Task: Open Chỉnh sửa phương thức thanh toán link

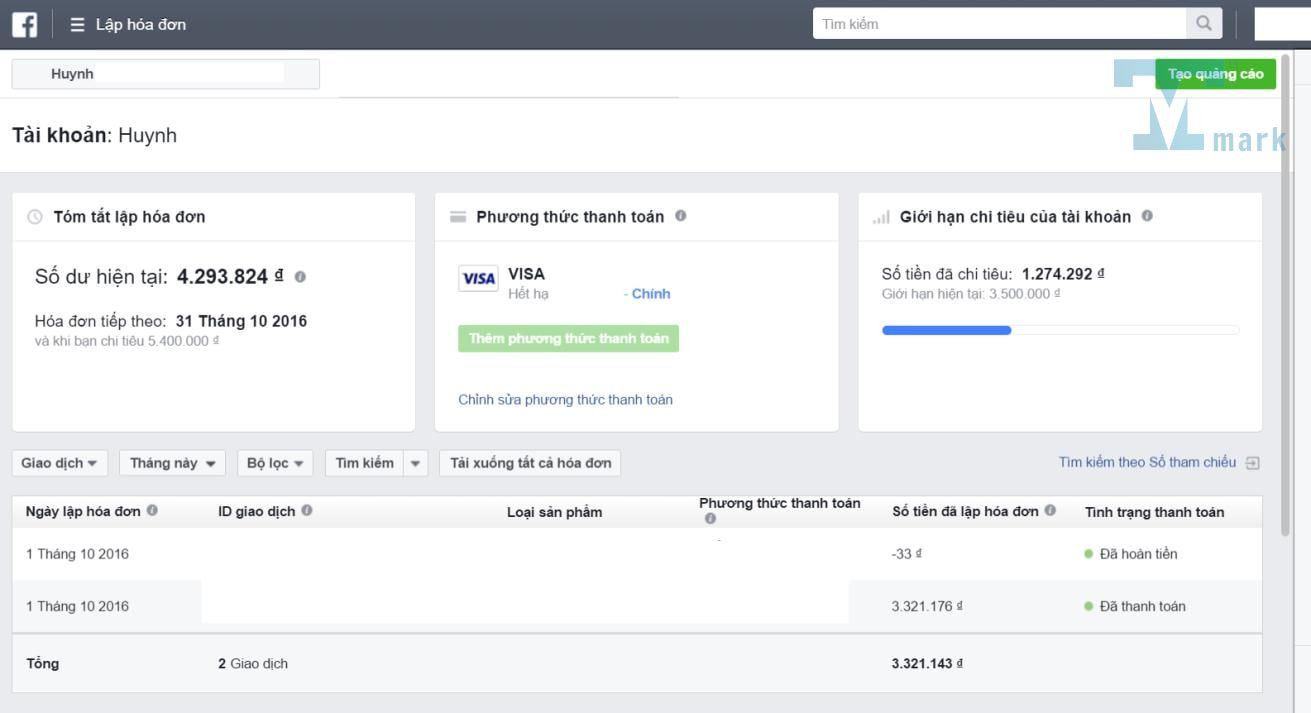Action: [565, 399]
